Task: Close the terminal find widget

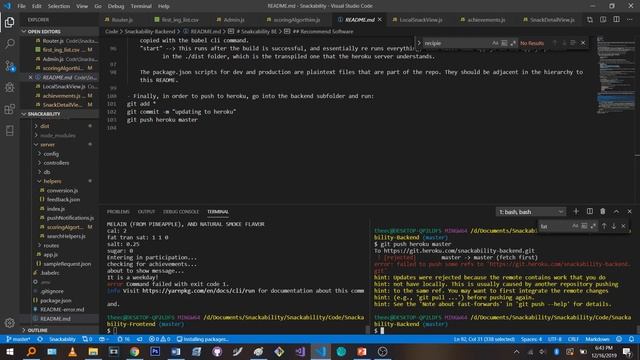Action: (623, 226)
